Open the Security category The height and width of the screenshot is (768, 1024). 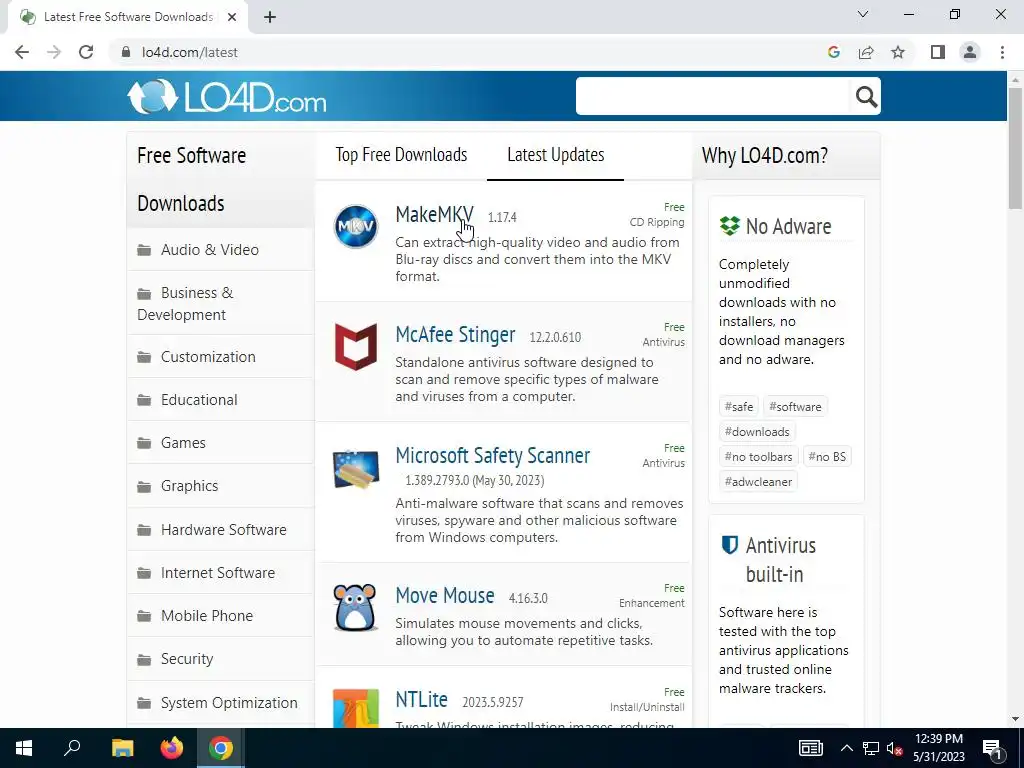tap(187, 659)
